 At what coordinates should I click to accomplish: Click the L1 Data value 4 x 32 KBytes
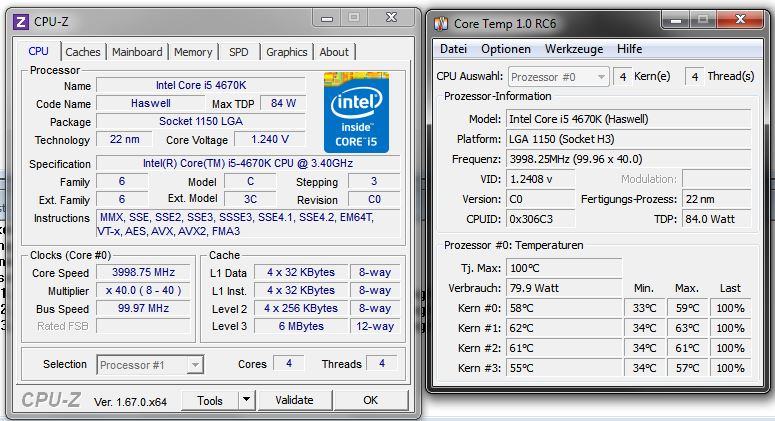[301, 272]
